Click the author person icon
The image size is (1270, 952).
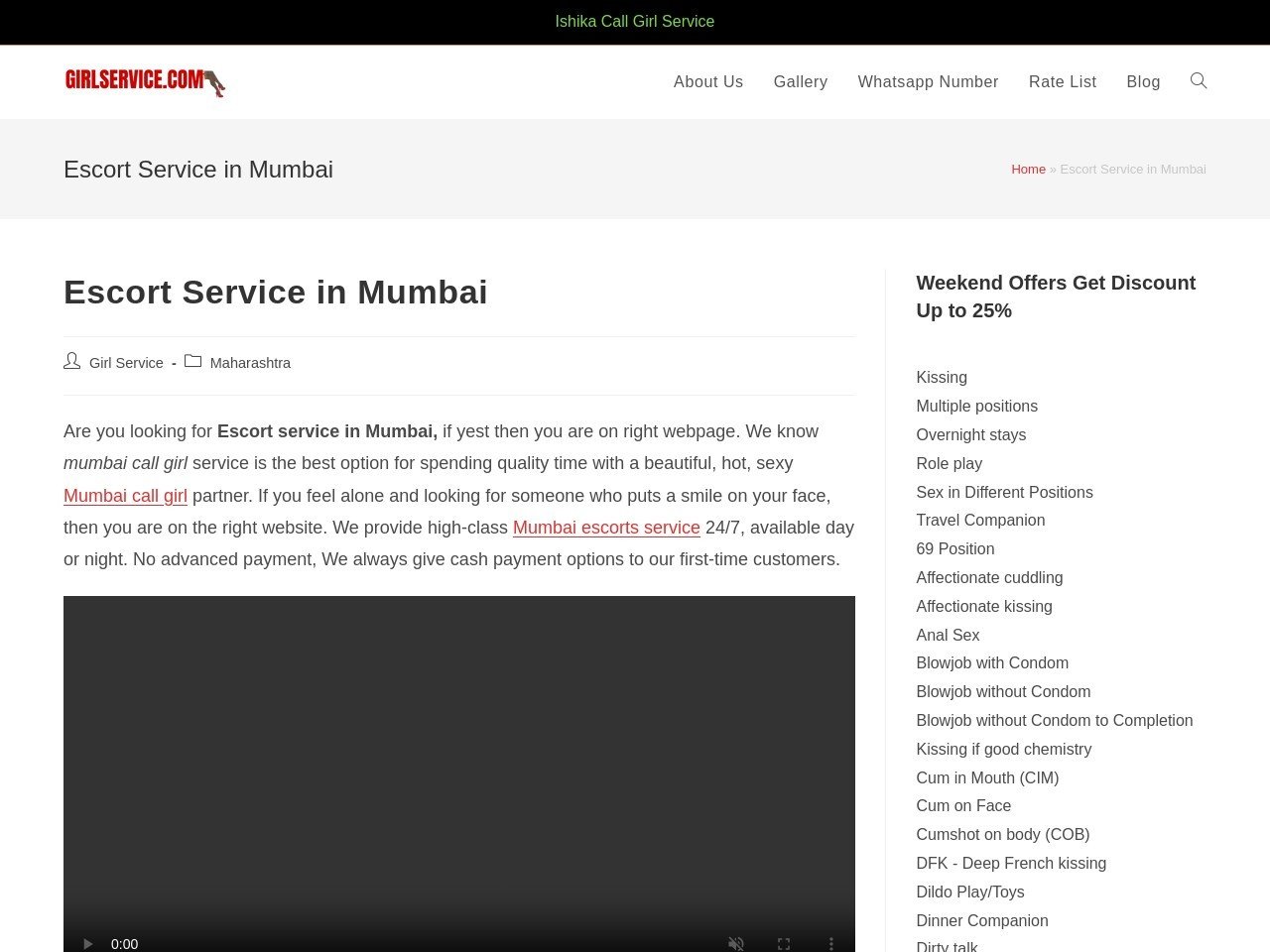71,362
